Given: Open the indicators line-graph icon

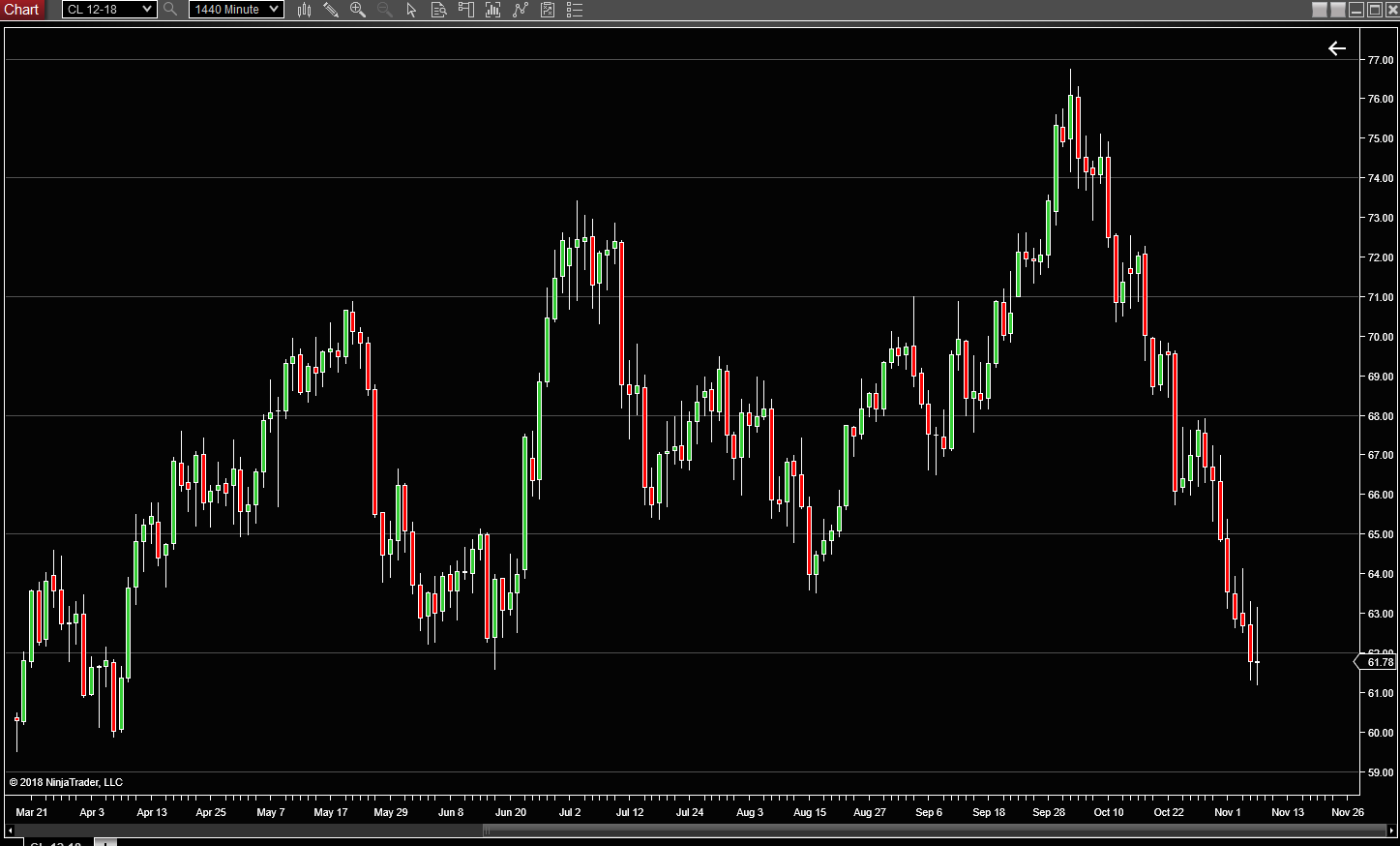Looking at the screenshot, I should pos(521,10).
